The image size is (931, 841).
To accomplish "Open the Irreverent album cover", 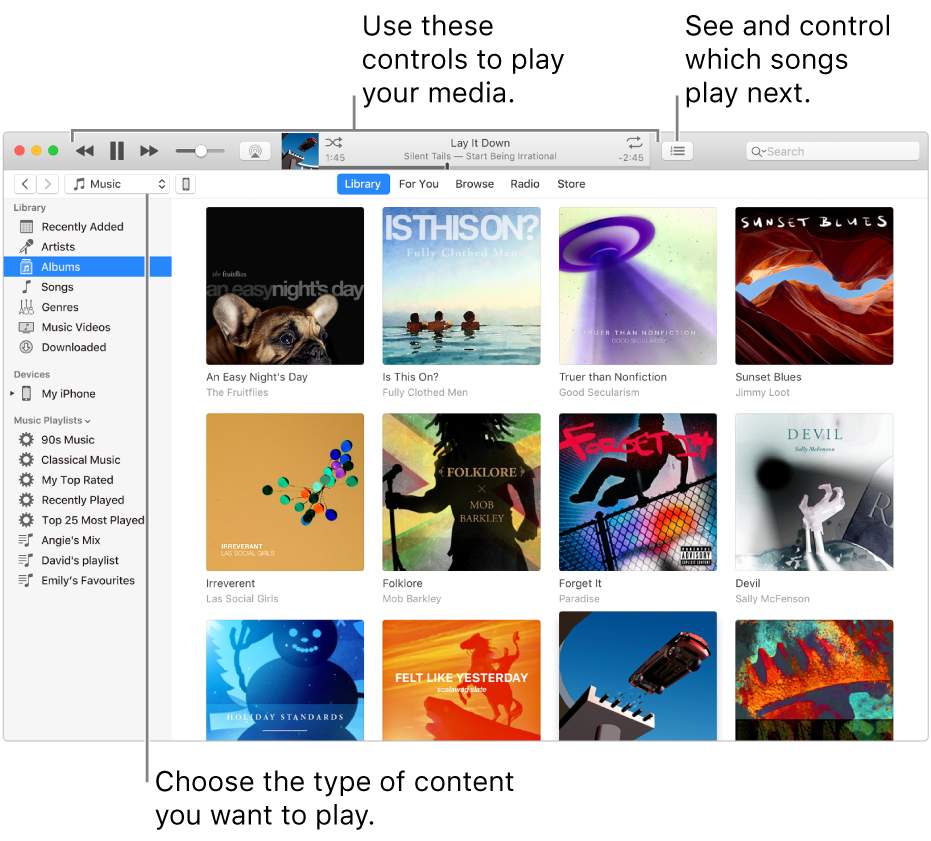I will point(285,492).
